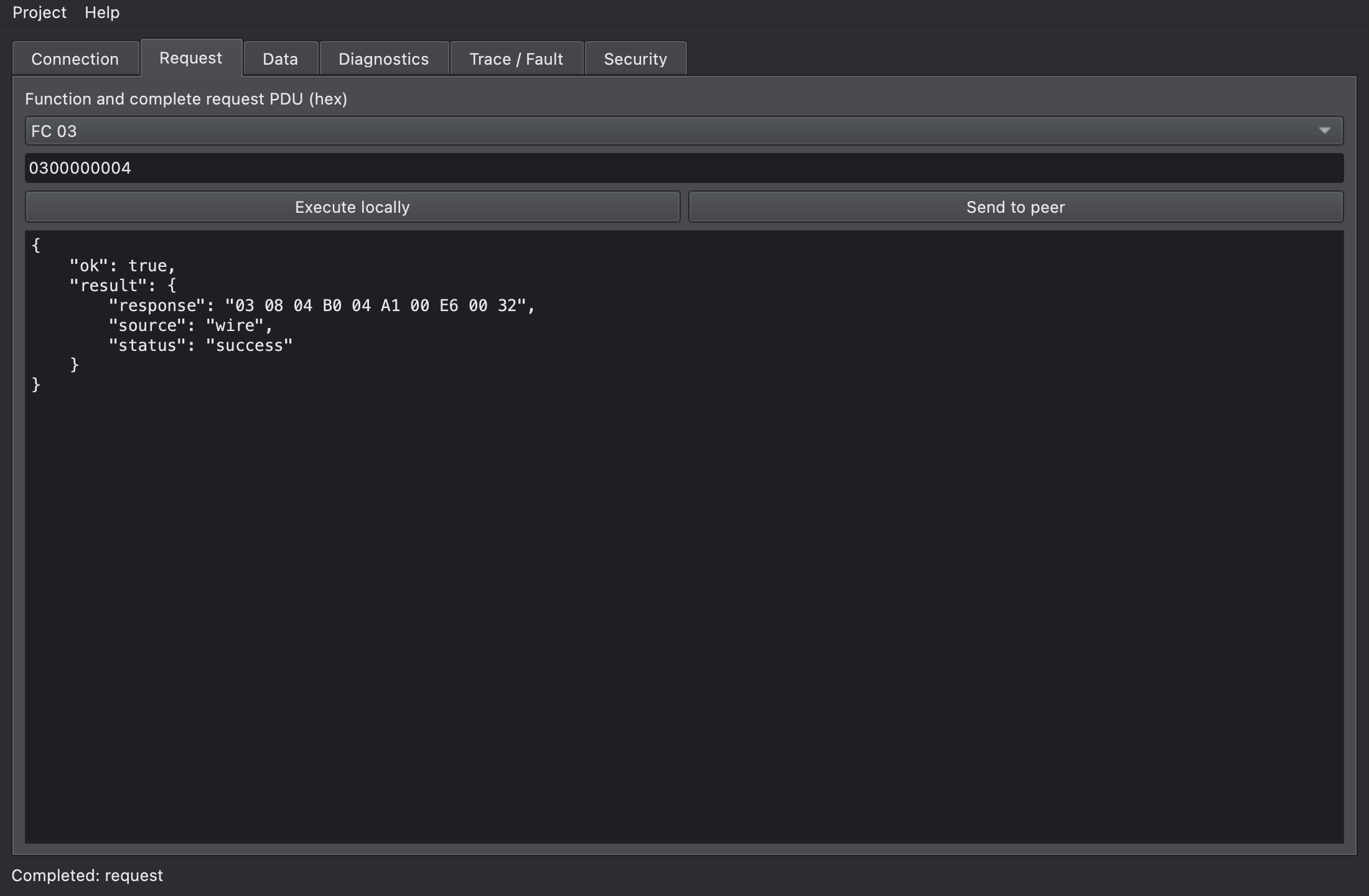The width and height of the screenshot is (1369, 896).
Task: Open the Help menu
Action: click(102, 12)
